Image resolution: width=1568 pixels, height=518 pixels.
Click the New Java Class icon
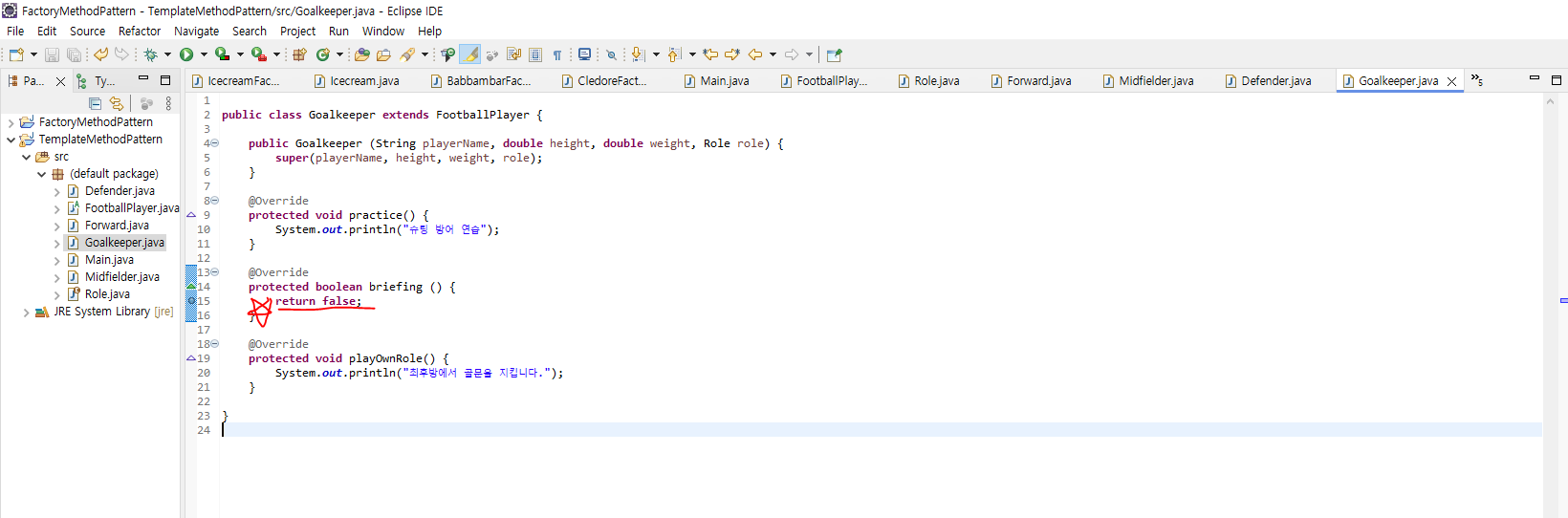click(323, 54)
